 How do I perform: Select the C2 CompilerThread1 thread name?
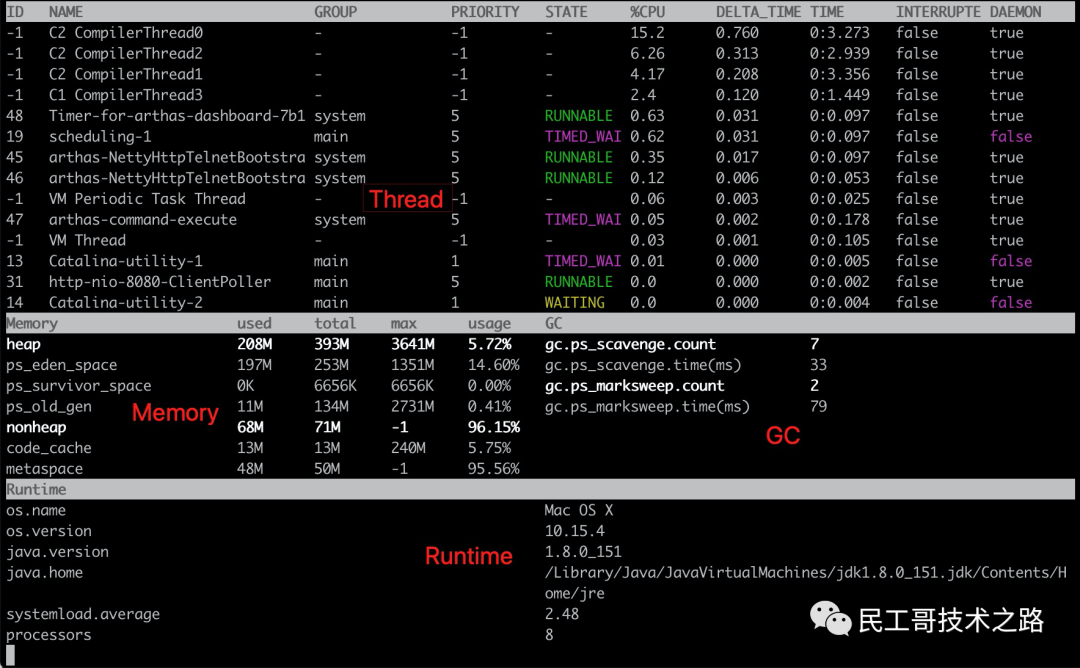[x=126, y=74]
